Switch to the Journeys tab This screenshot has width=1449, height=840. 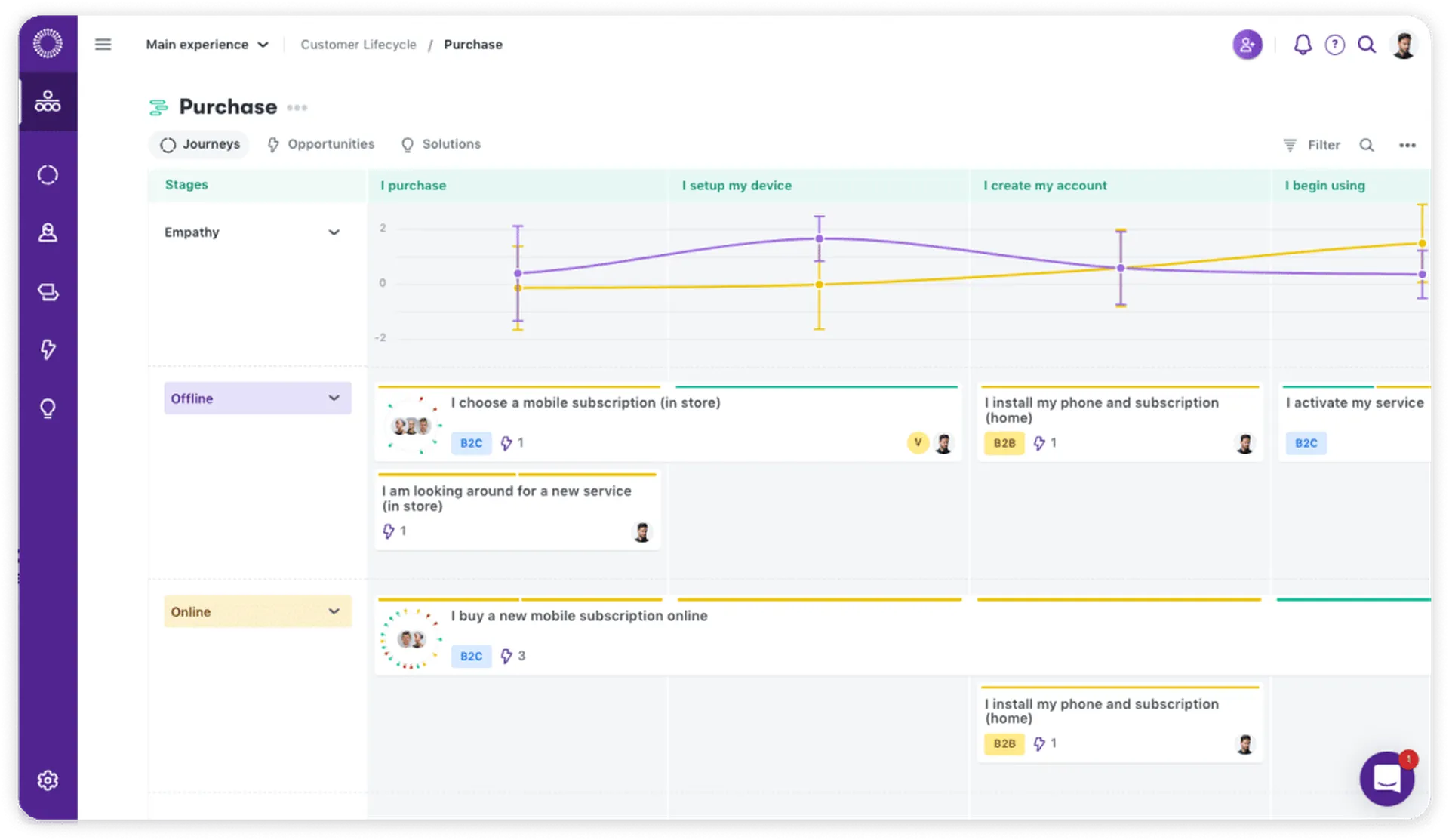(x=200, y=144)
